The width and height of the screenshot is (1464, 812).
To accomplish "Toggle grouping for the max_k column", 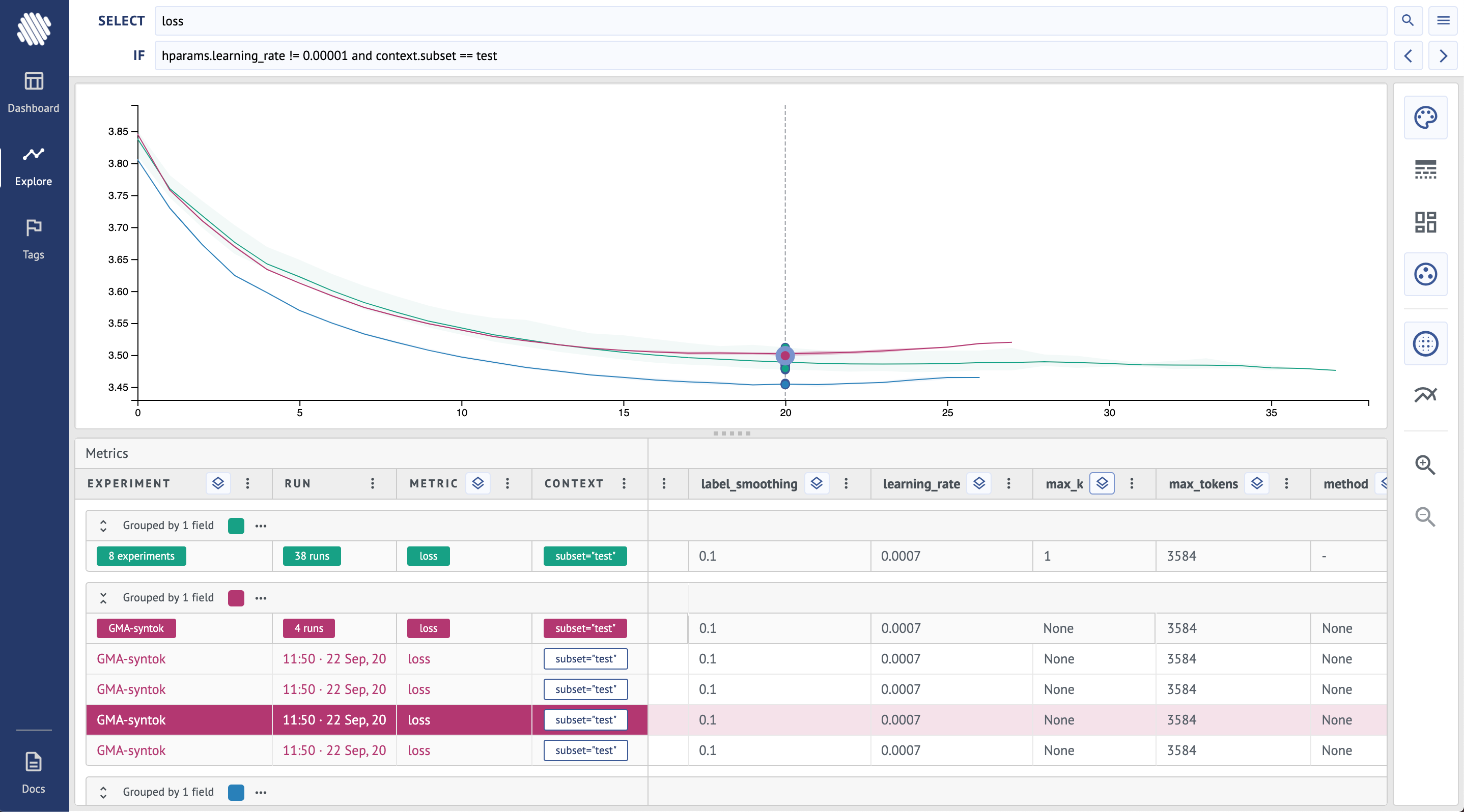I will click(x=1102, y=483).
